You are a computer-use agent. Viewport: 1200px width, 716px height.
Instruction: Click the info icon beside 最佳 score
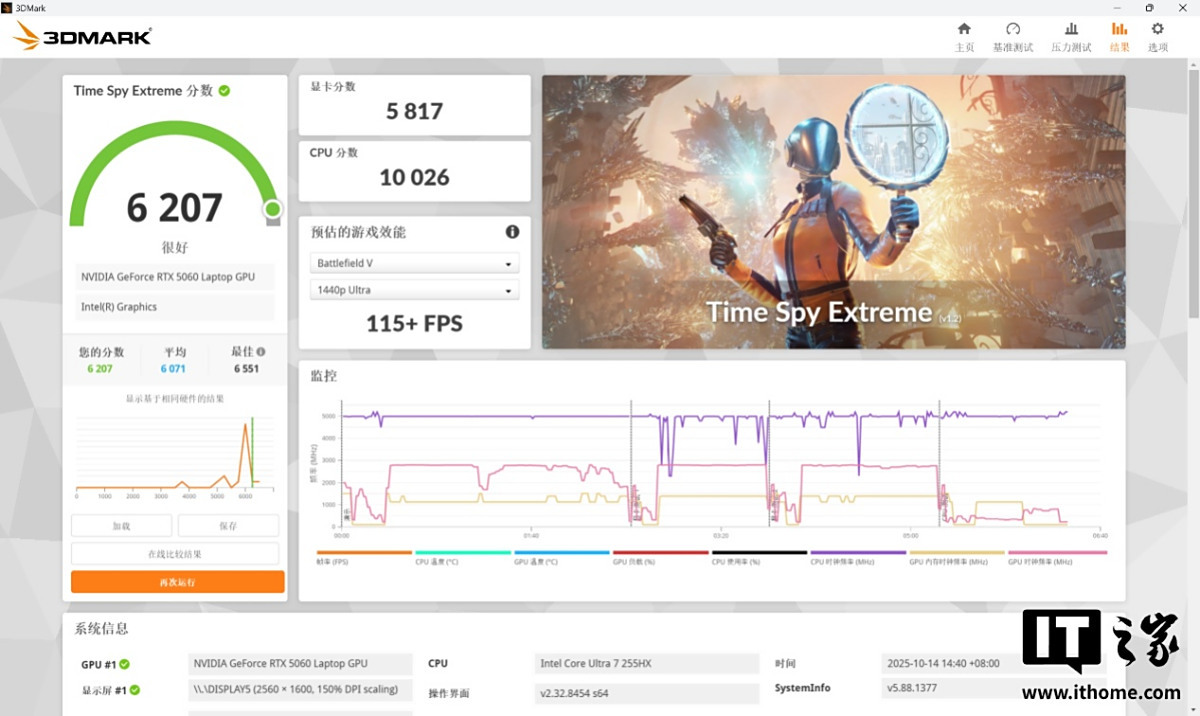tap(261, 352)
